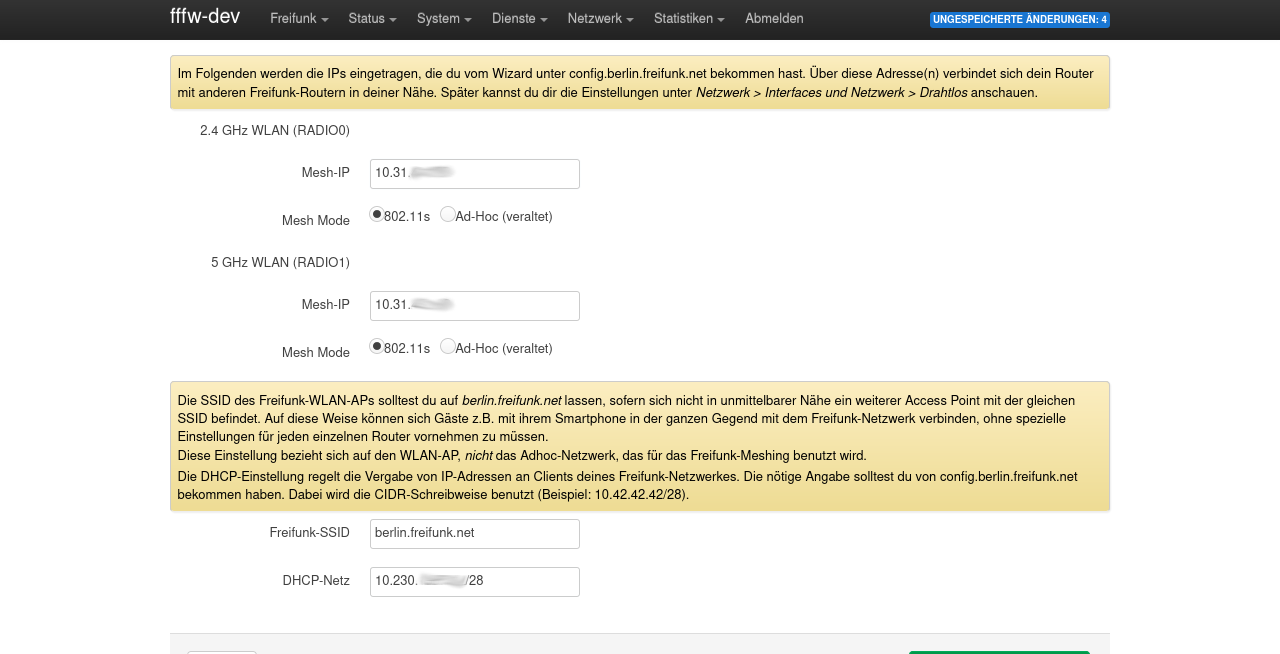Open the Freifunk dropdown menu
The image size is (1280, 654).
[x=298, y=19]
